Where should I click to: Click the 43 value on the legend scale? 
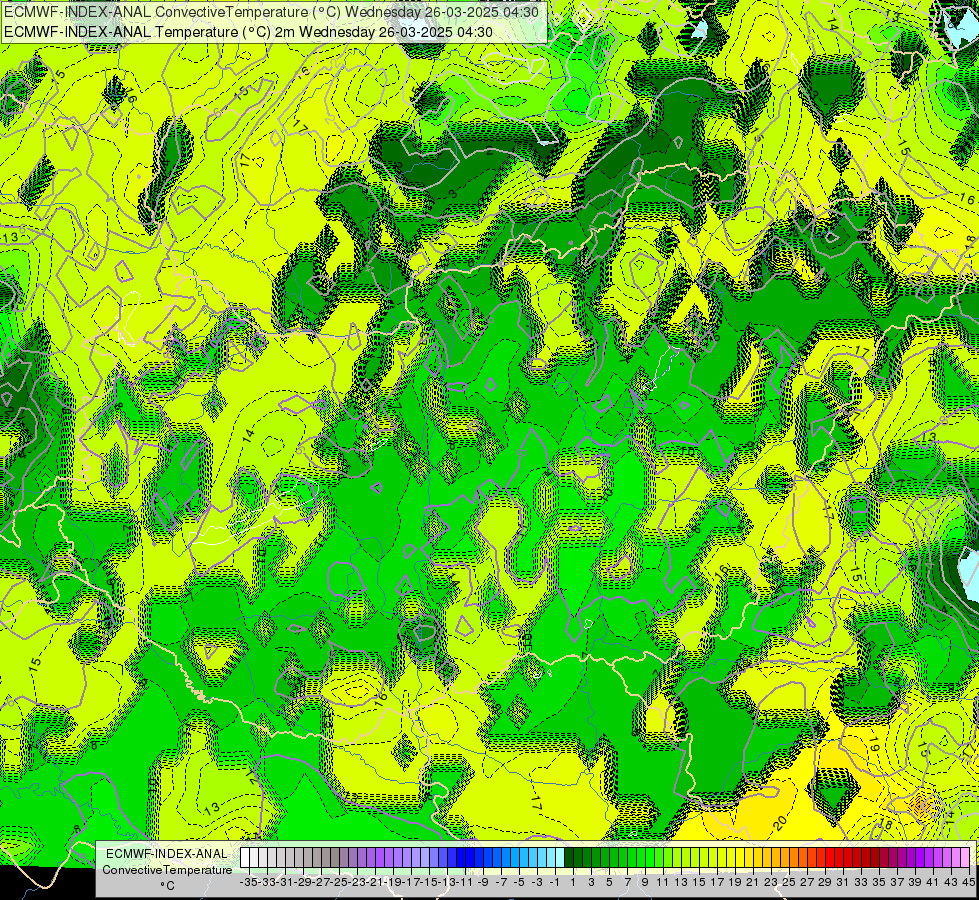coord(951,882)
